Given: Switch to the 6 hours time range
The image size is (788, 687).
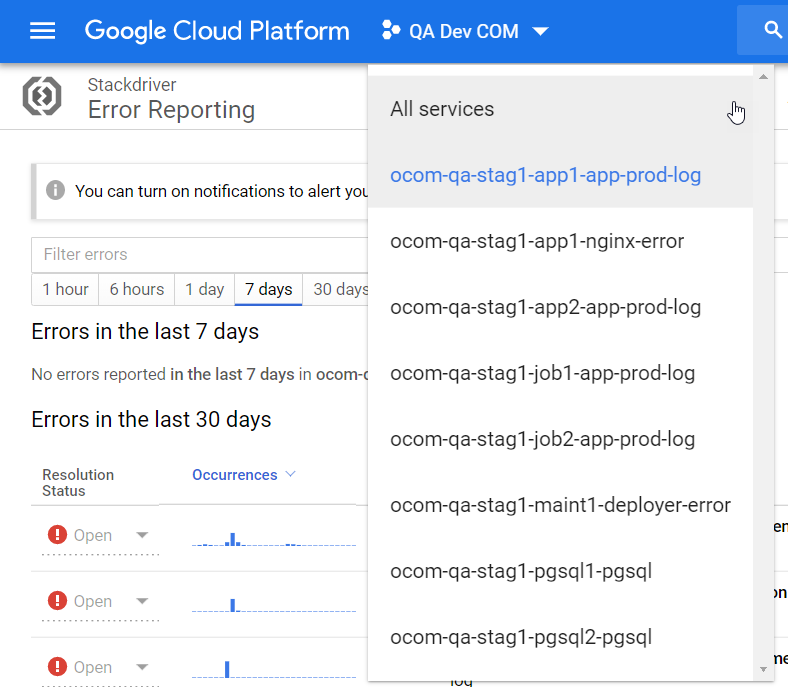Looking at the screenshot, I should [x=136, y=289].
